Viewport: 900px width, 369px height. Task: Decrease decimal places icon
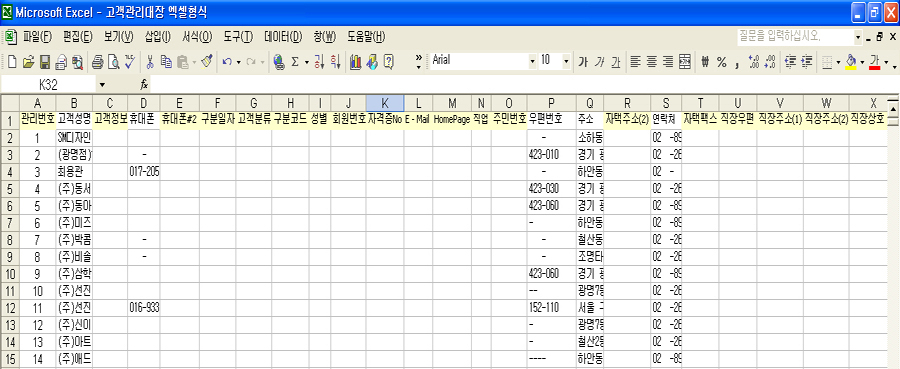[770, 61]
